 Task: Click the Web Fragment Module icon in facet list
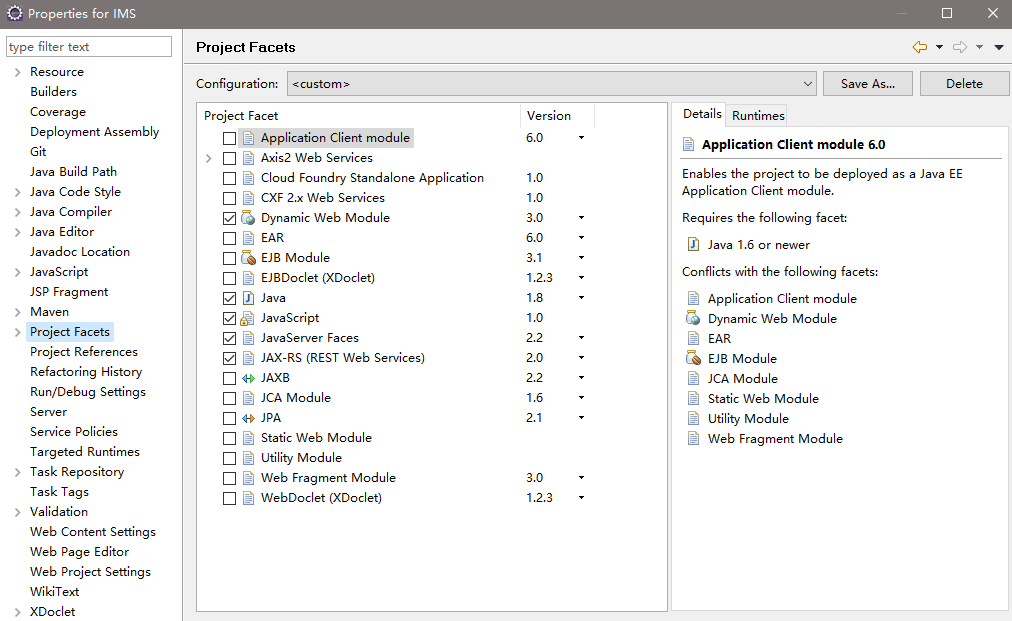(248, 478)
